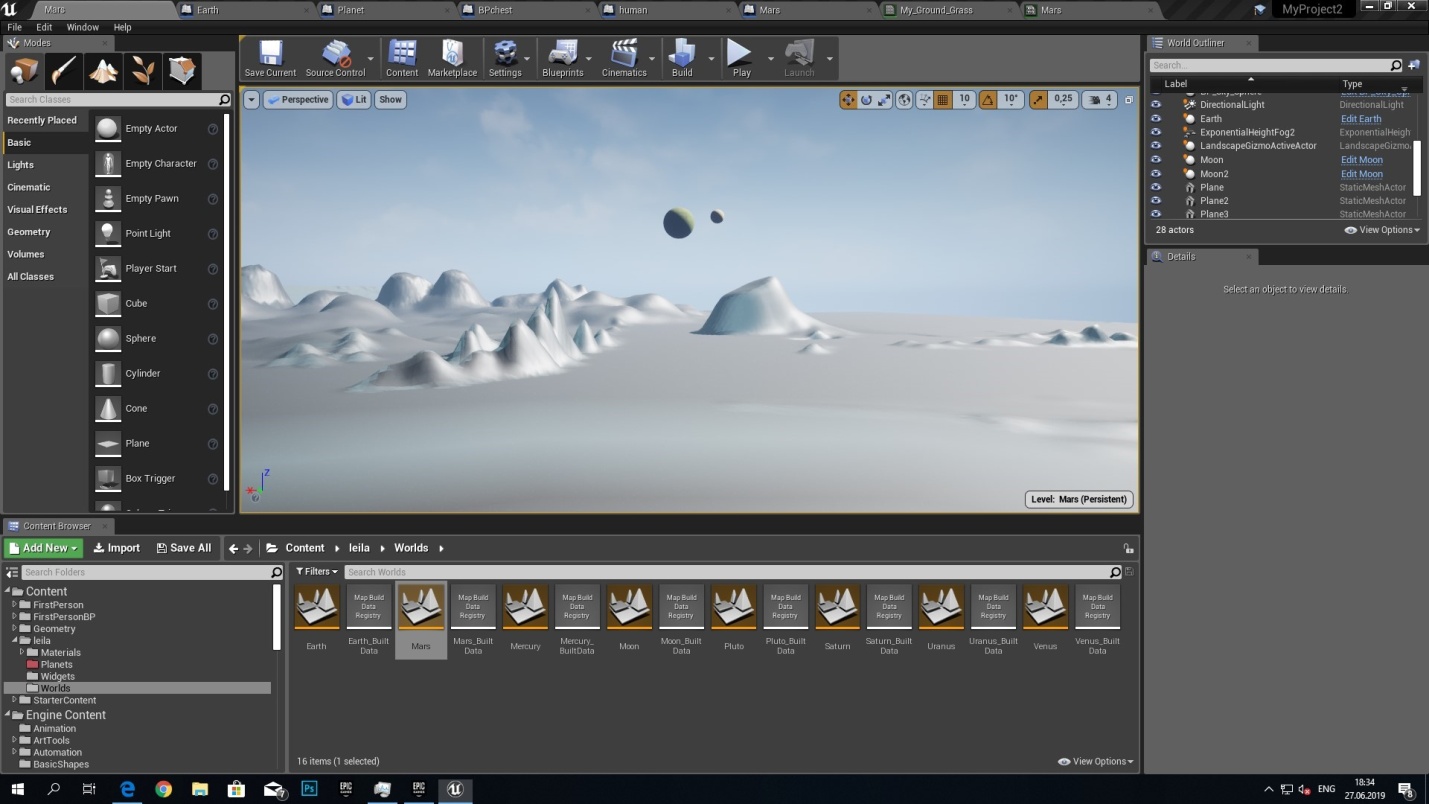Open Play options dropdown arrow
The width and height of the screenshot is (1429, 804).
coord(770,59)
